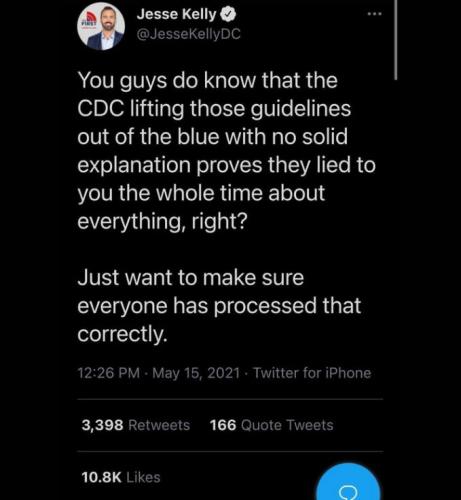
Task: Tap the blue reply bubble button
Action: tap(348, 483)
